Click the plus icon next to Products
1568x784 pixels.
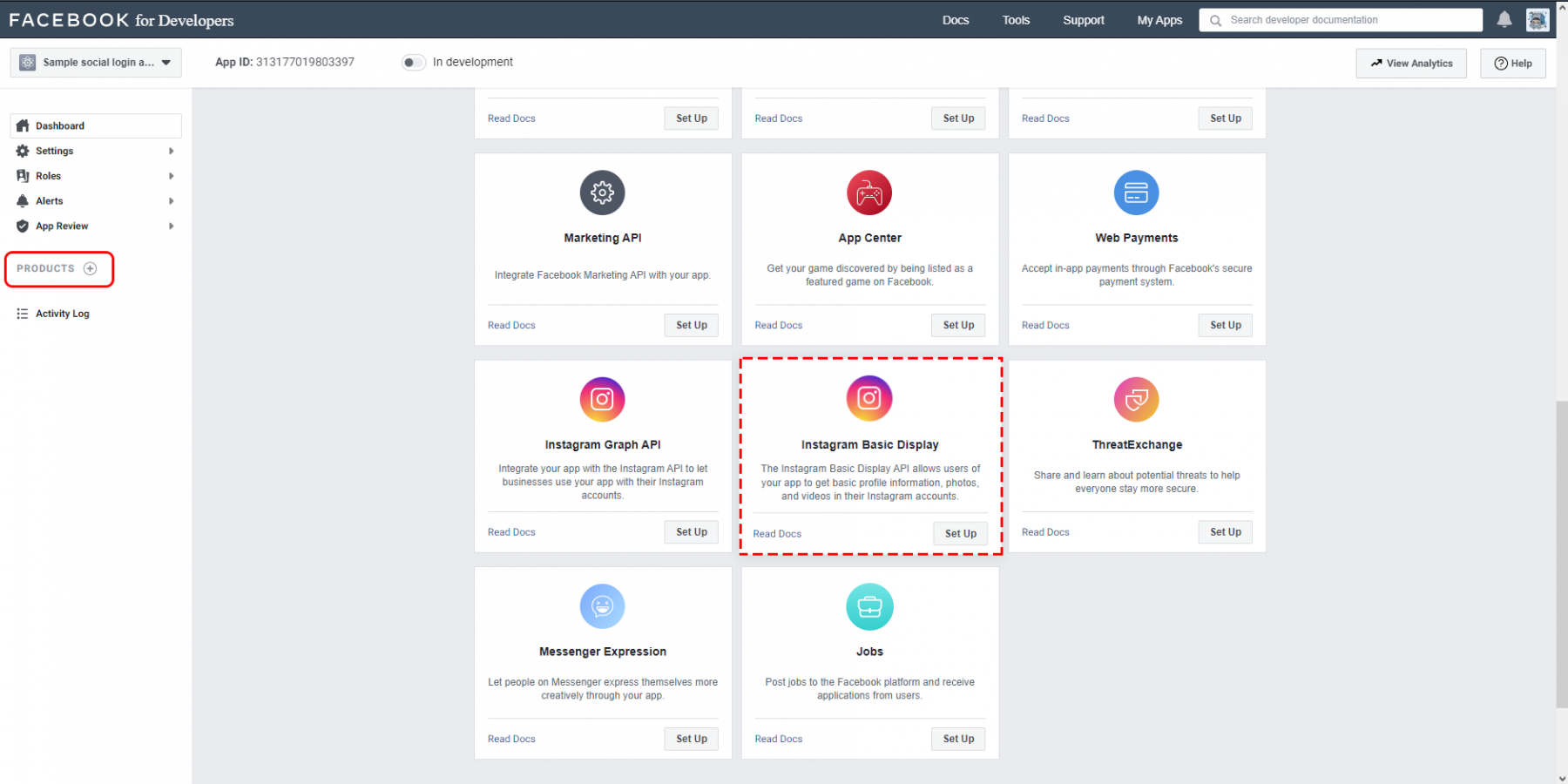[91, 268]
